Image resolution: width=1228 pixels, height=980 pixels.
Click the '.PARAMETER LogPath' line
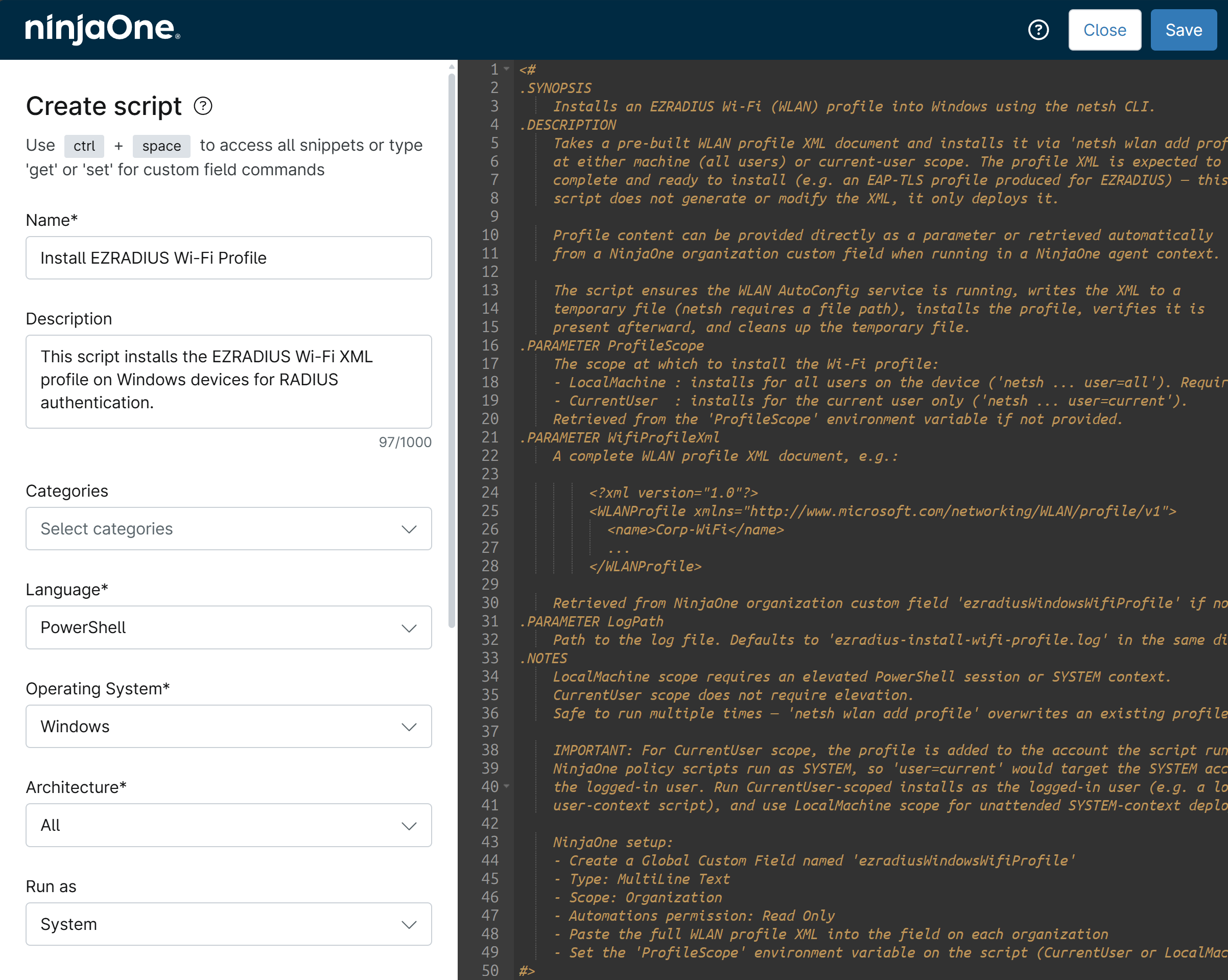click(x=591, y=621)
